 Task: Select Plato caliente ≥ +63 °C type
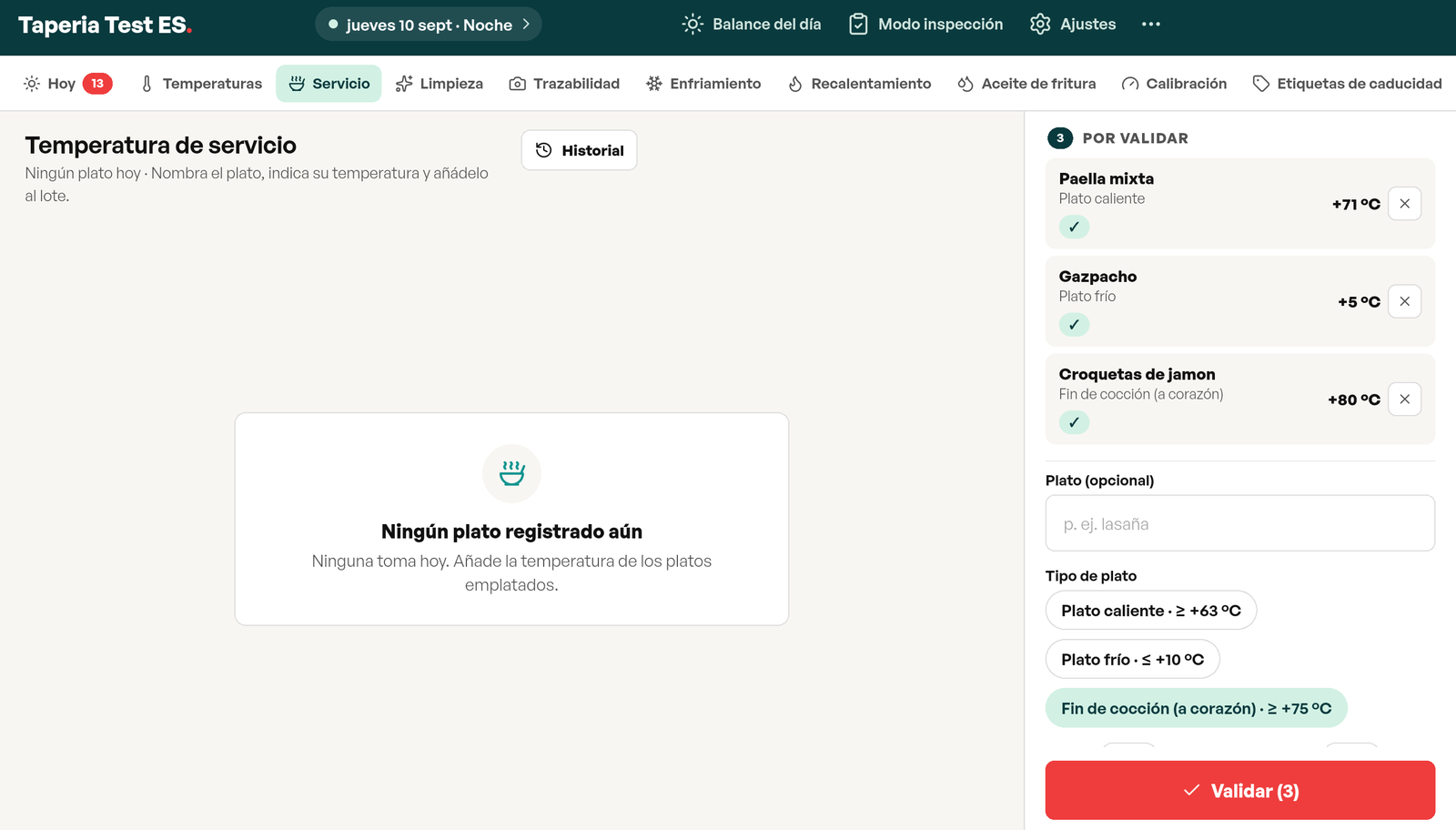tap(1151, 611)
